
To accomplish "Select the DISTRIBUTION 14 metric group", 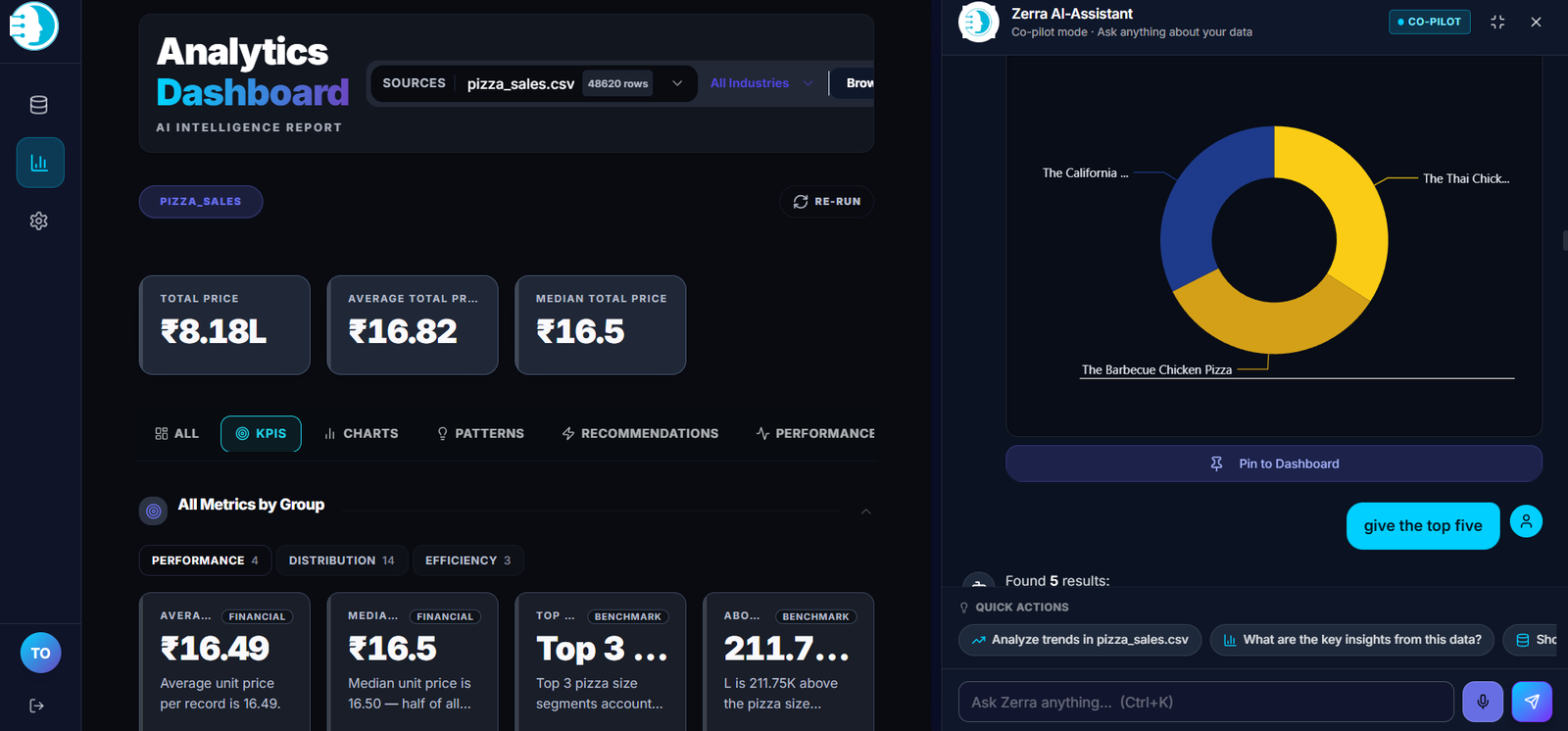I will (341, 560).
